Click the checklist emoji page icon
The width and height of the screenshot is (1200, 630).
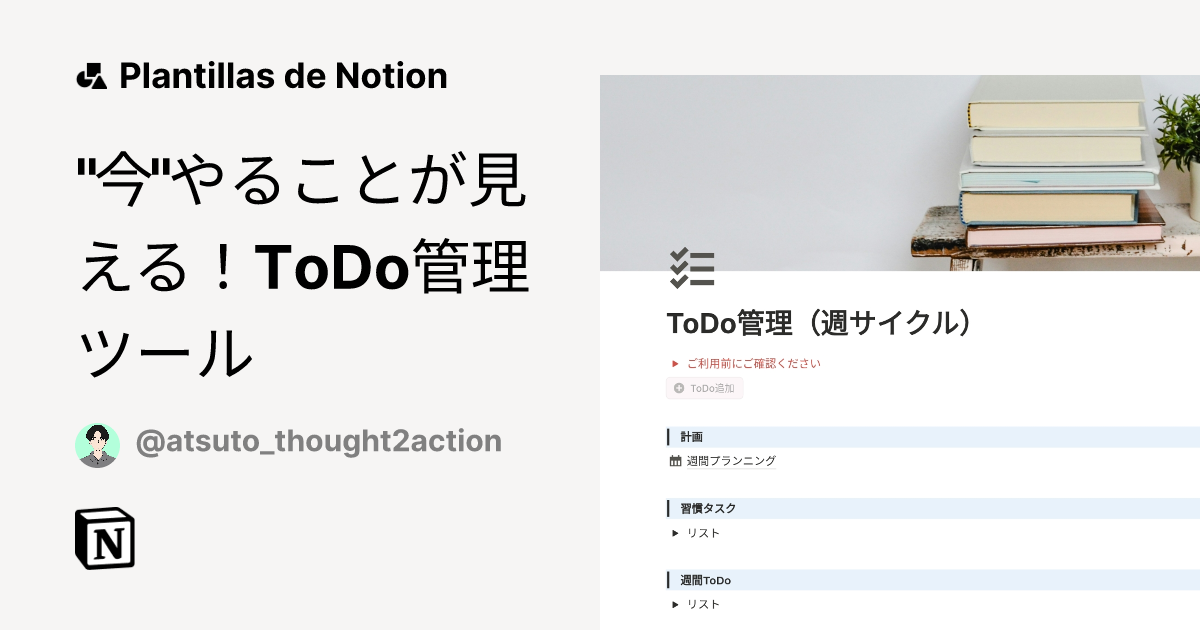coord(693,268)
